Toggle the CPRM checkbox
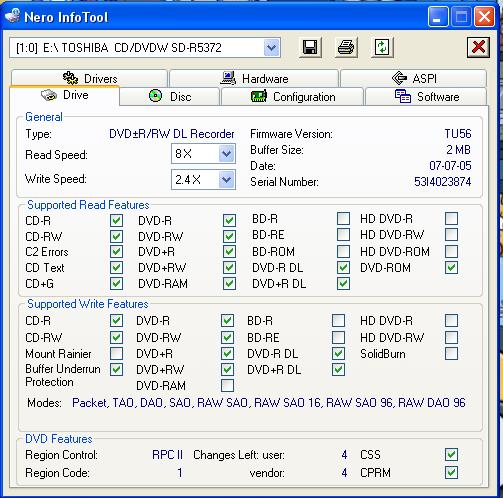This screenshot has height=498, width=503. point(451,472)
